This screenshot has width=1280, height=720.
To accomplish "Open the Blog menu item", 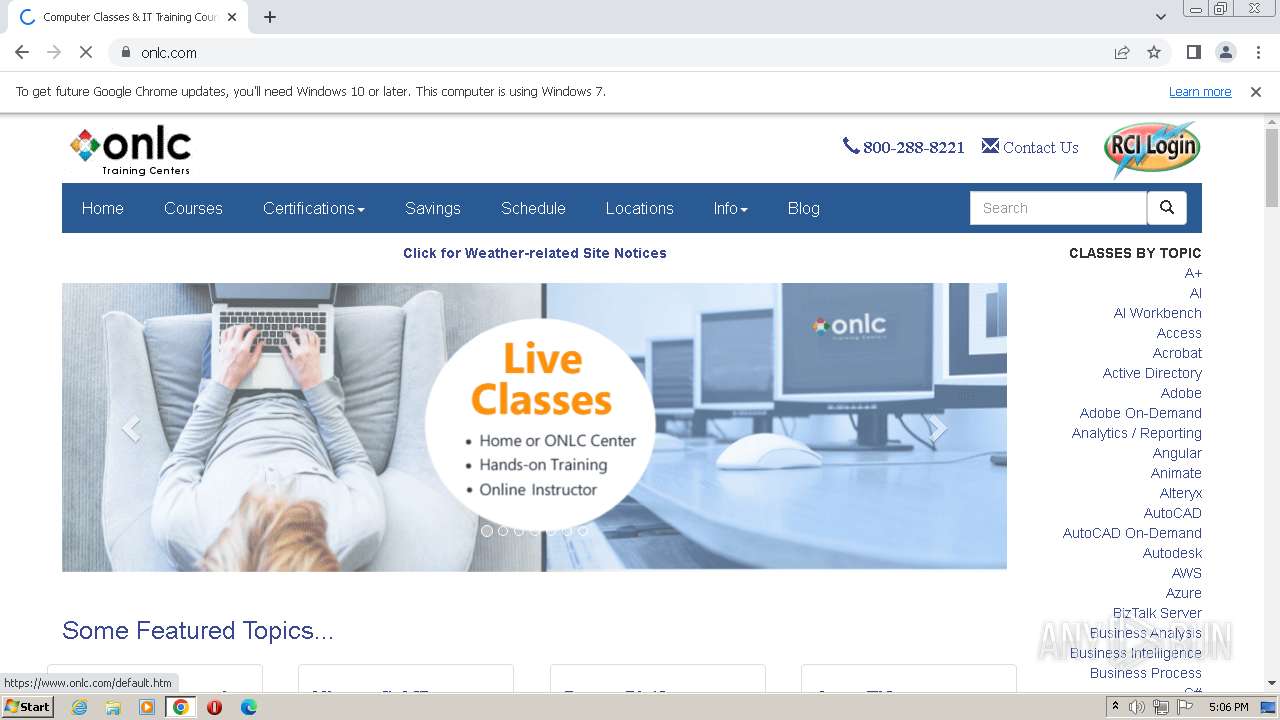I will point(804,208).
